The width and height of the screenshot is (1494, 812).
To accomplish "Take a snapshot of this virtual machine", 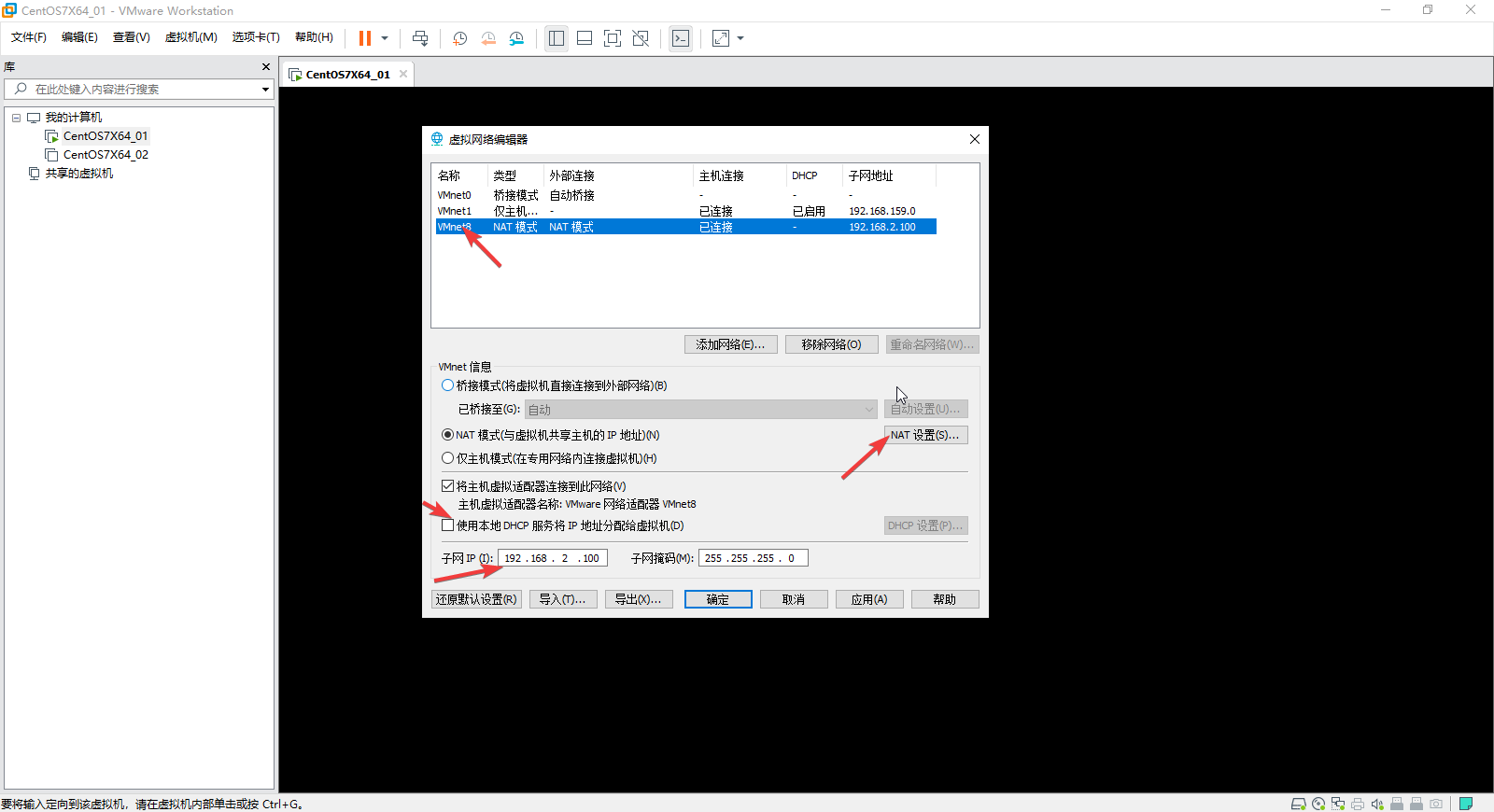I will tap(460, 38).
